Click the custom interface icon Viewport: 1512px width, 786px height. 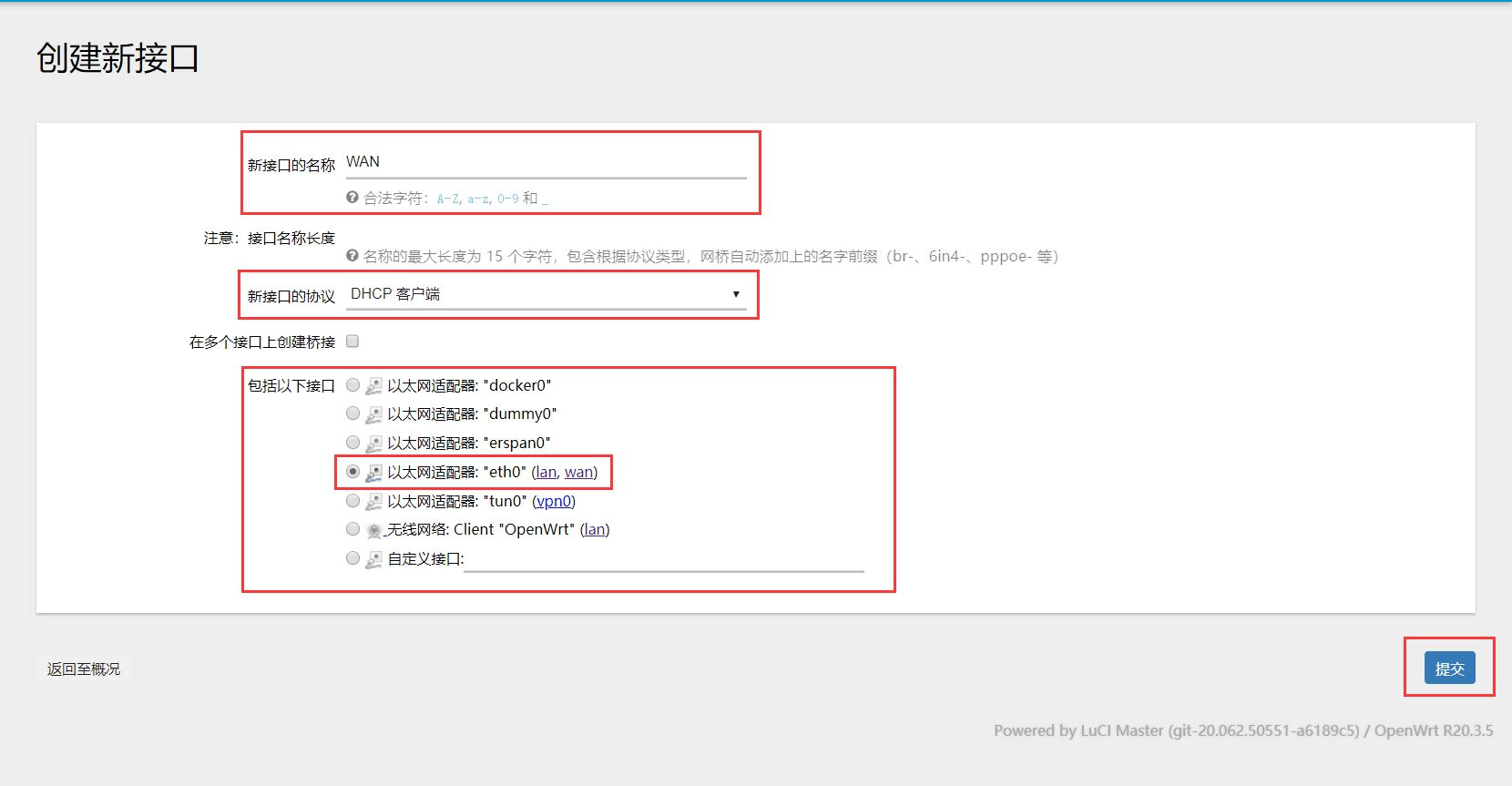373,560
